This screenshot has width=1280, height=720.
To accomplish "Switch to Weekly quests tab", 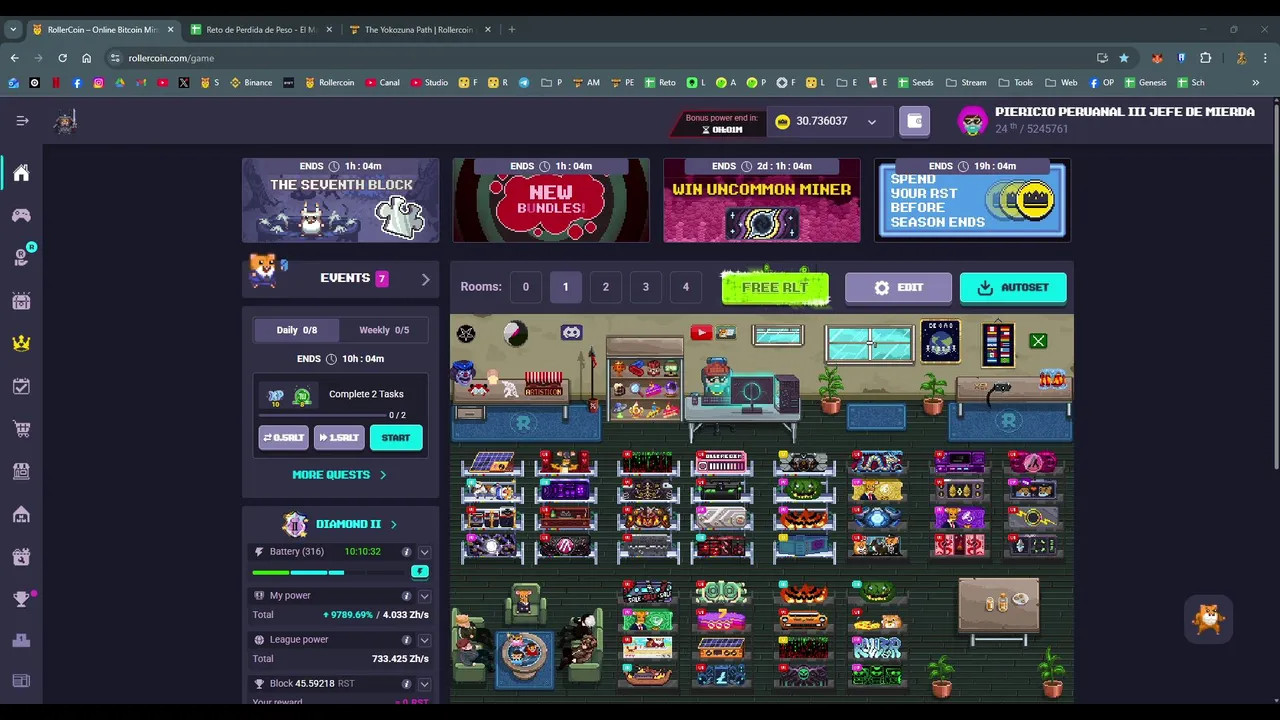I will 384,330.
